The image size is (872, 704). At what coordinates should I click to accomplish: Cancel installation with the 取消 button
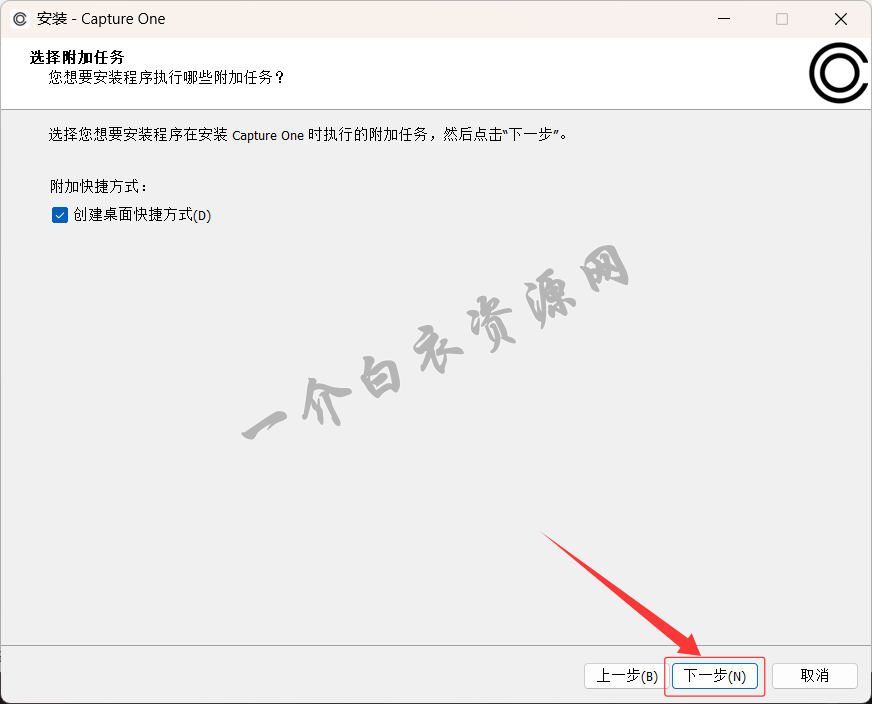point(814,676)
